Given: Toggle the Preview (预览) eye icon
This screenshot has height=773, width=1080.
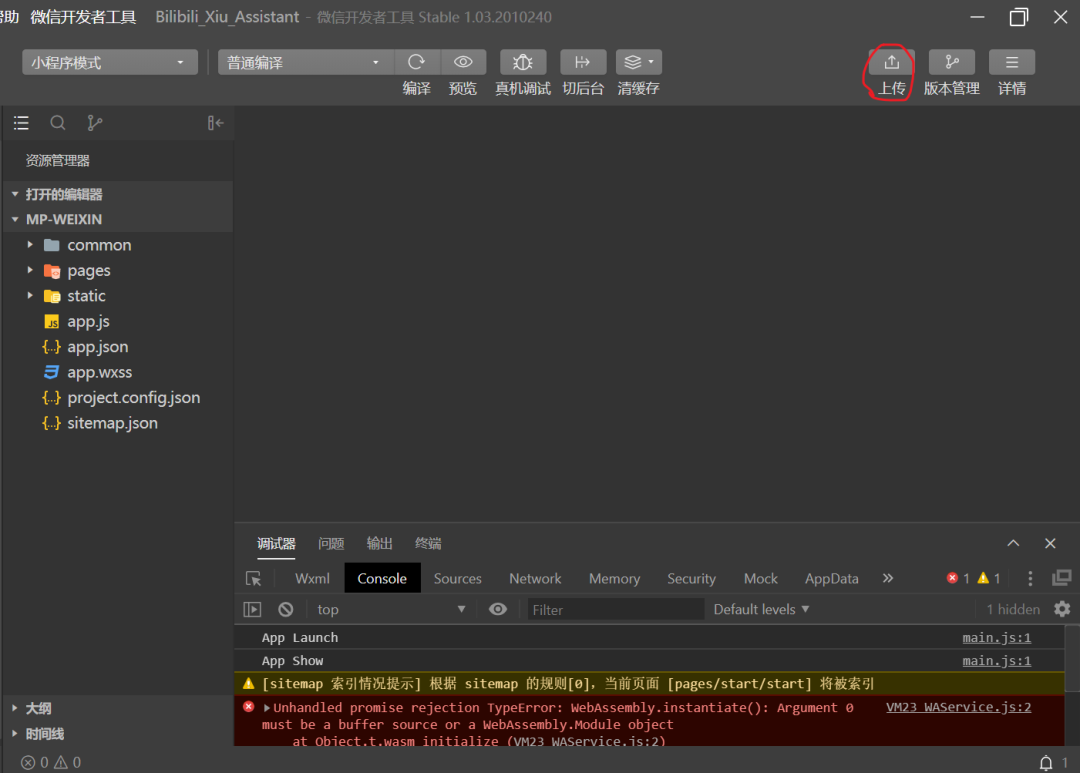Looking at the screenshot, I should pyautogui.click(x=463, y=62).
